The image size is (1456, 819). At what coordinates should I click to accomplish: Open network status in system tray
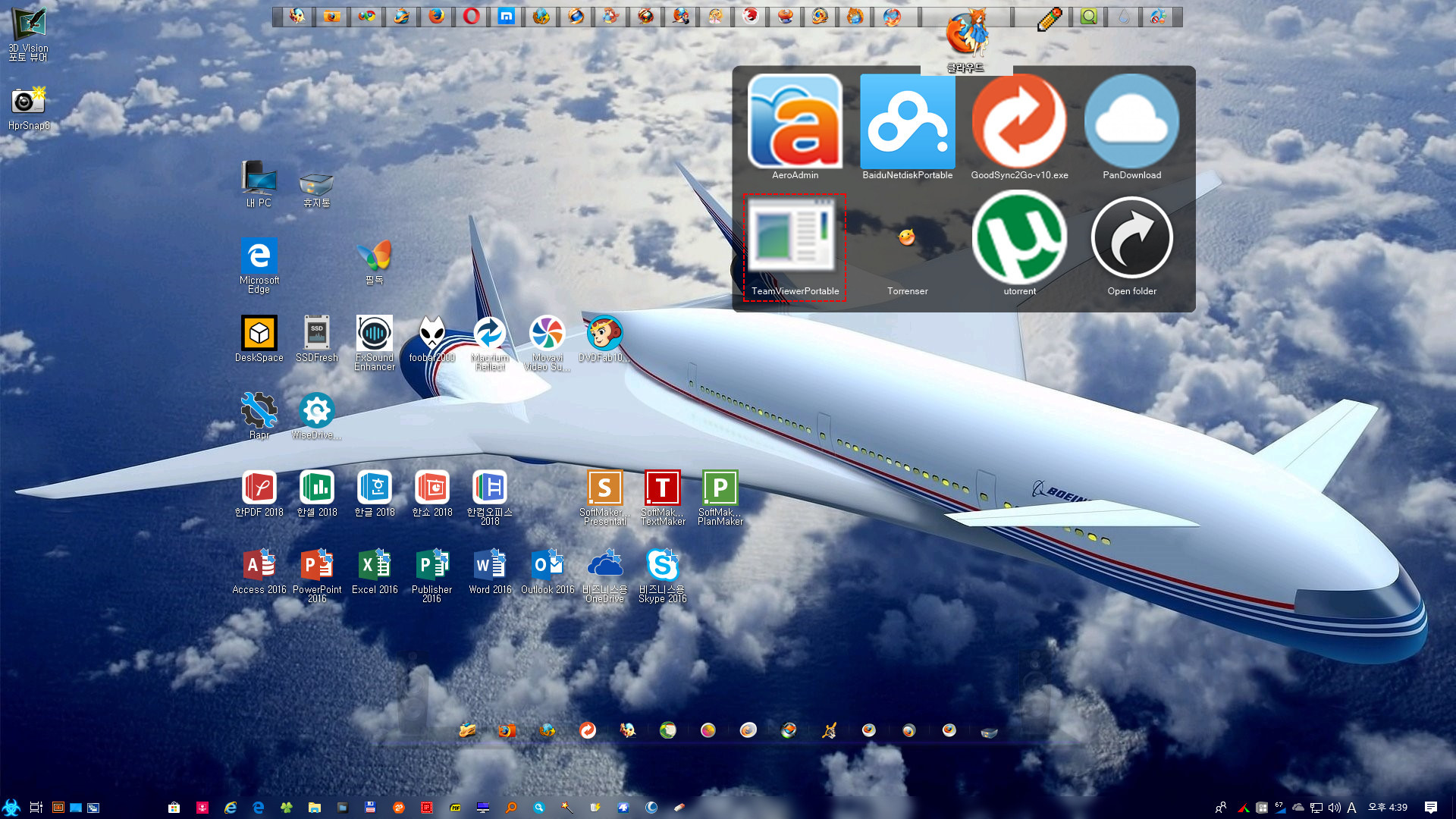[1316, 808]
